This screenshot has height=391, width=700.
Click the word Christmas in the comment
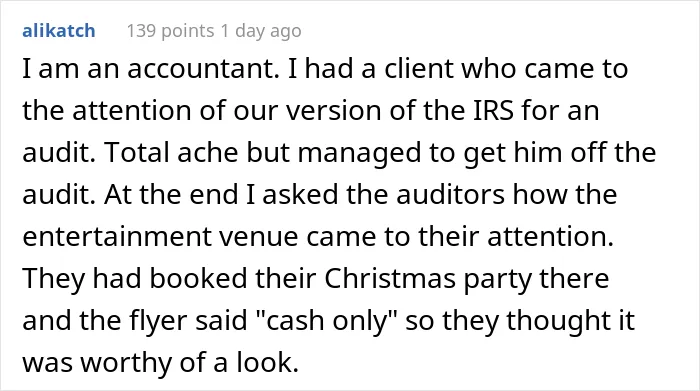click(x=390, y=278)
